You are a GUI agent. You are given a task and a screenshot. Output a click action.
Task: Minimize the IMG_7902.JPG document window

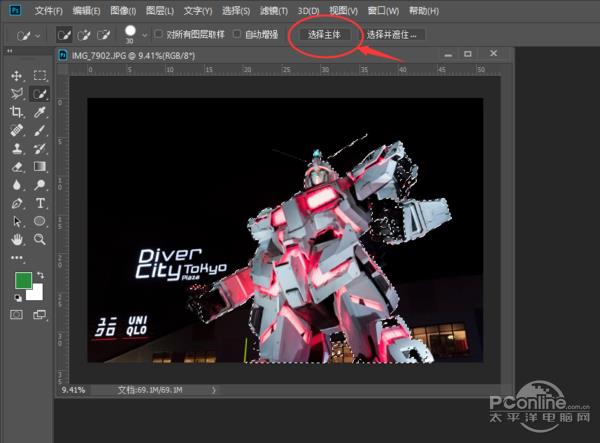[x=448, y=55]
